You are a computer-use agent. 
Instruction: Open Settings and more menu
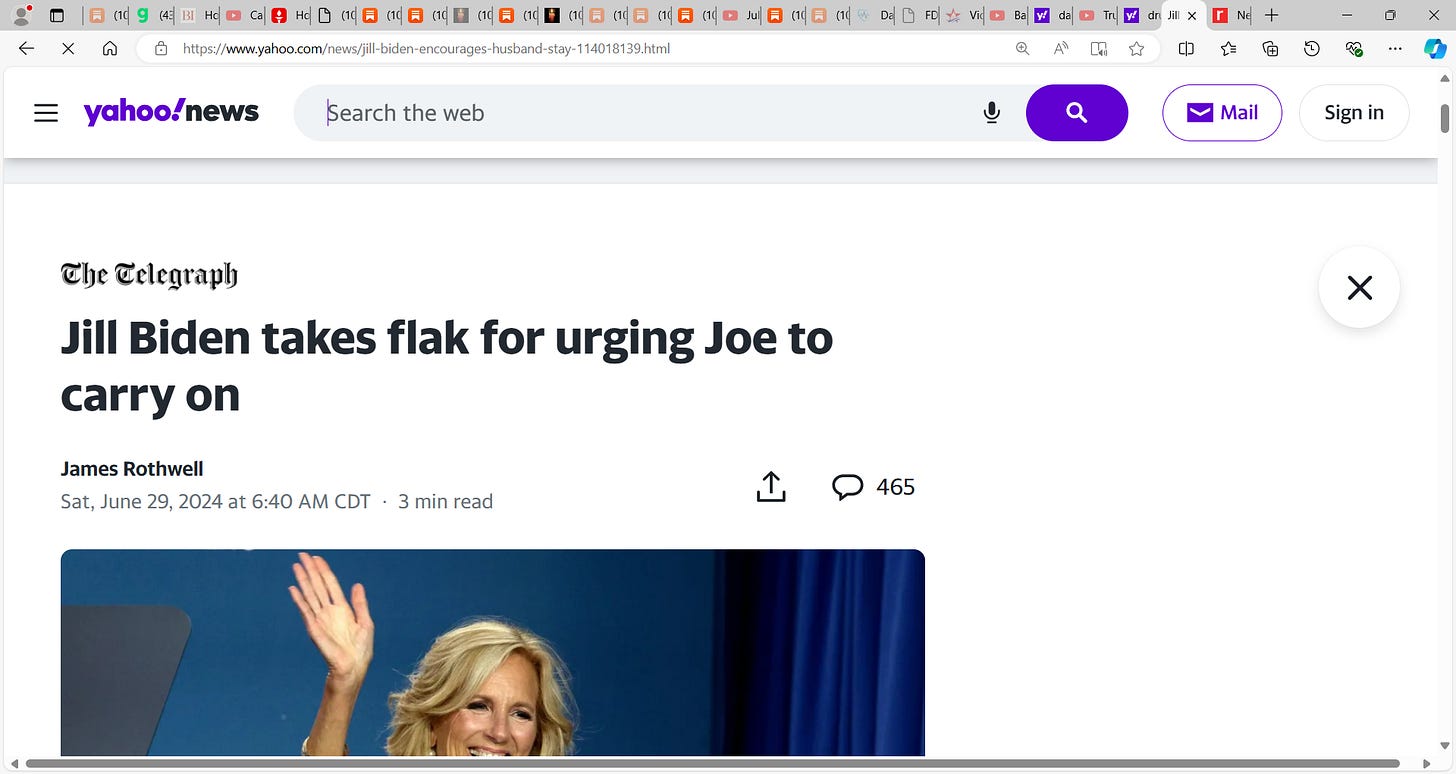click(1395, 48)
